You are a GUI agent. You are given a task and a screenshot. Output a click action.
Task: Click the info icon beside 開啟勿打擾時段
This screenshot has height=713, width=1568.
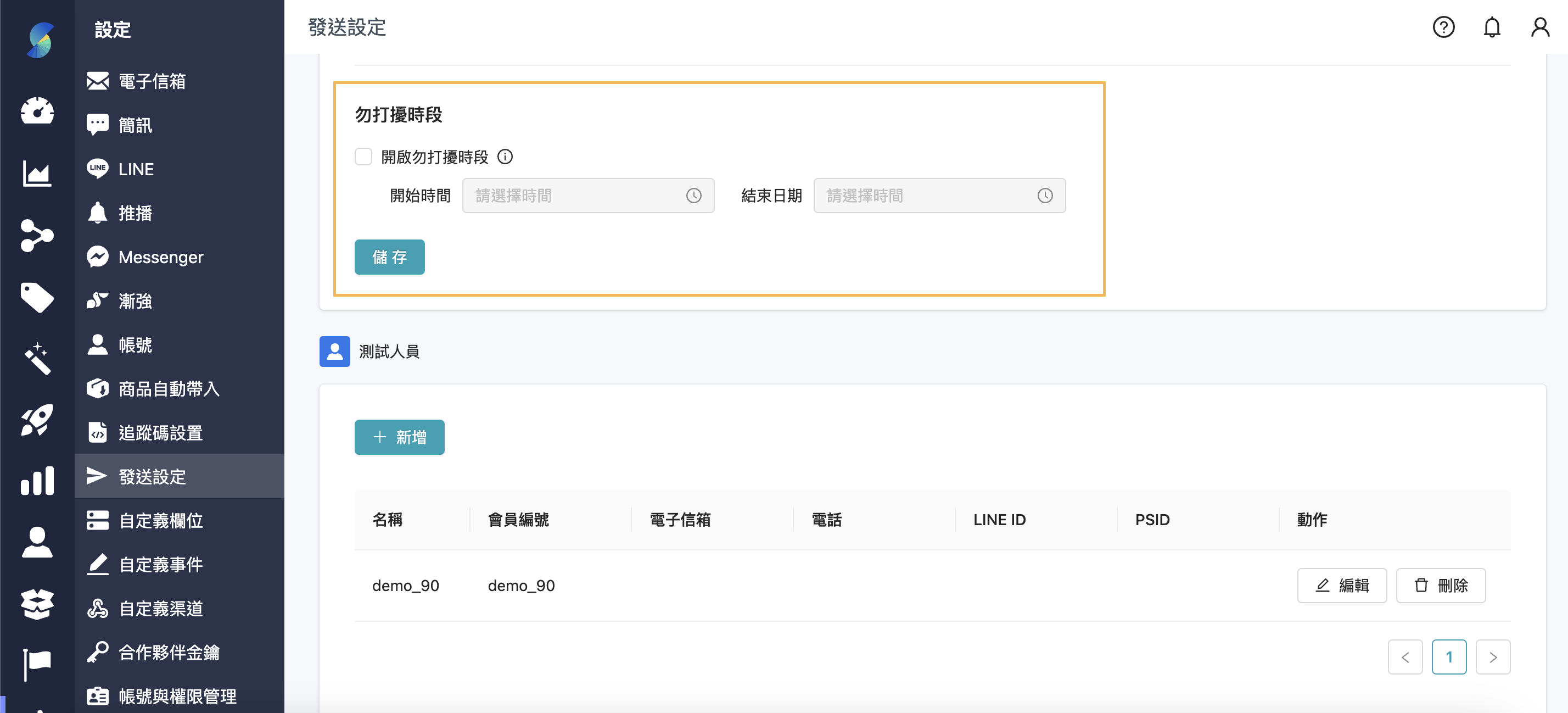[505, 157]
